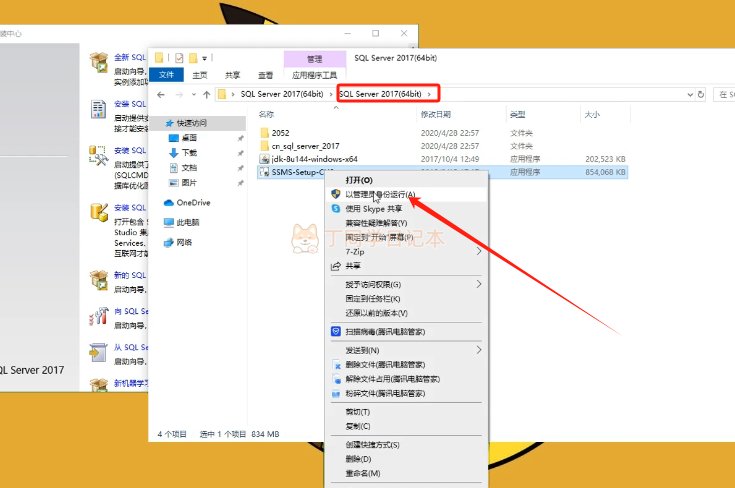Open 此电脑 in the navigation pane
Image resolution: width=735 pixels, height=488 pixels.
(187, 222)
